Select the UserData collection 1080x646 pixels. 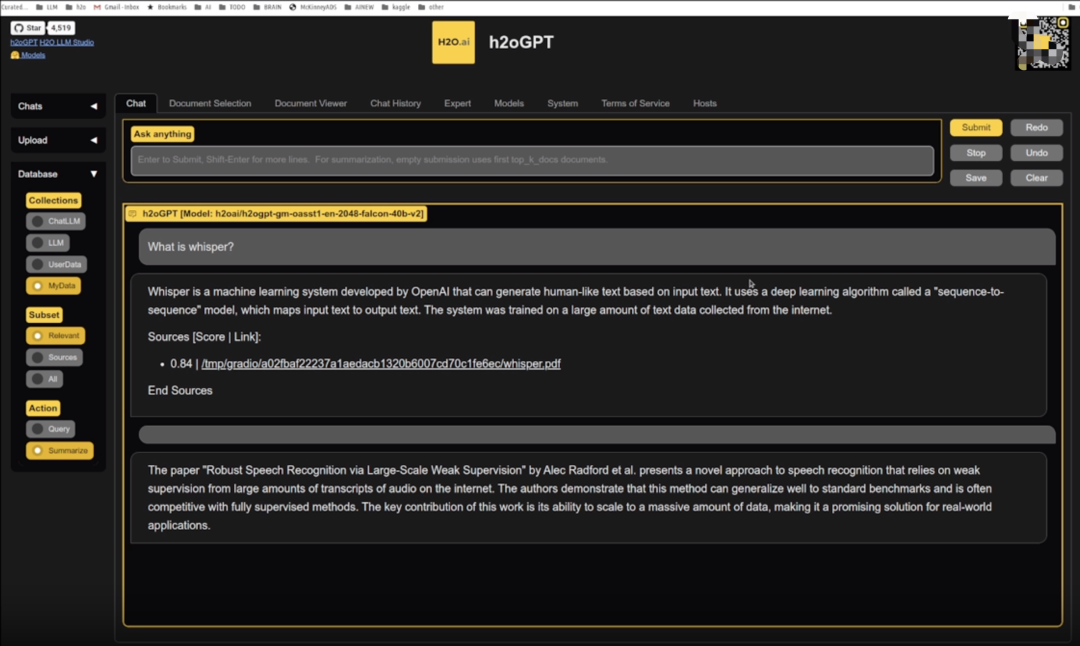[56, 264]
